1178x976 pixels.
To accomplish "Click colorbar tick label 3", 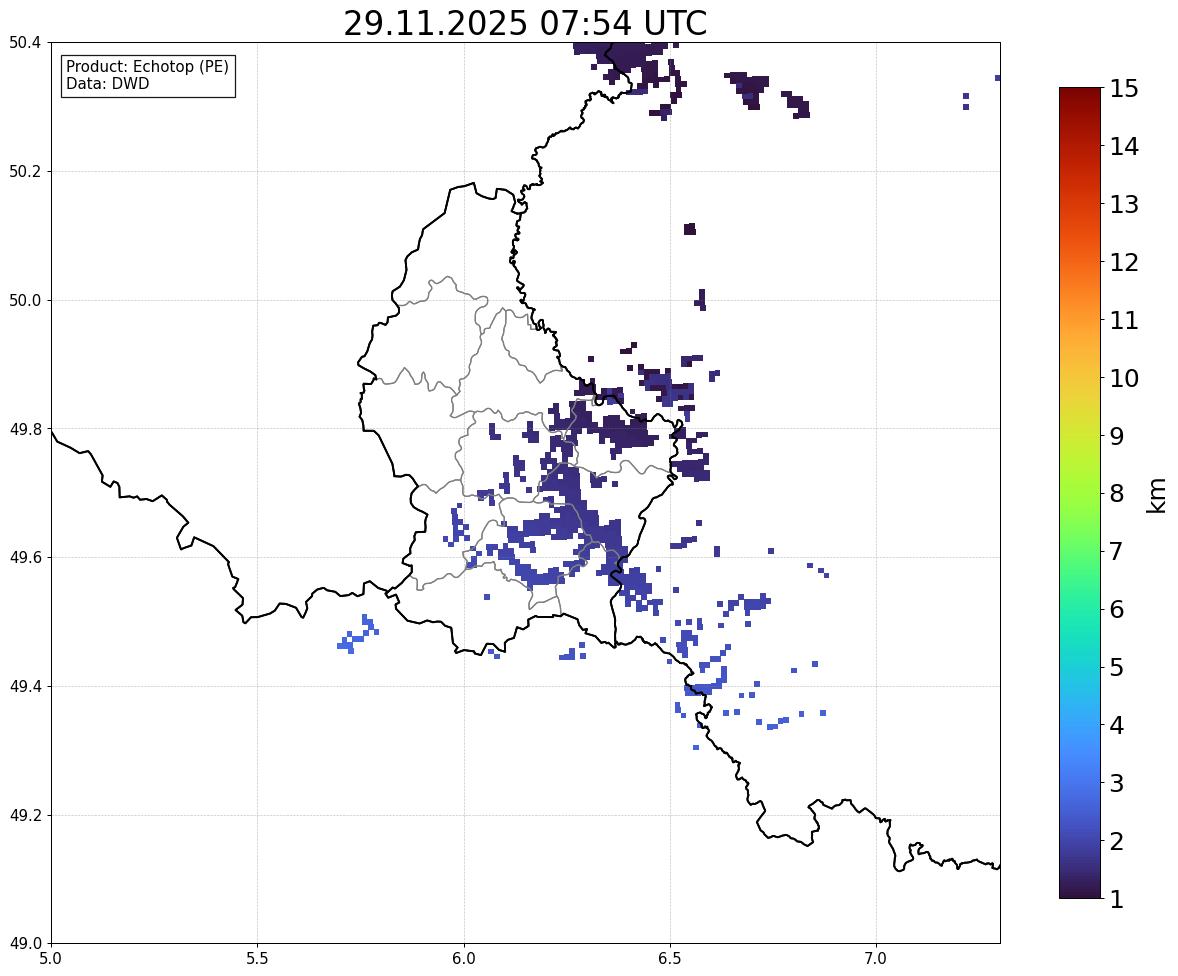I will (x=1117, y=783).
